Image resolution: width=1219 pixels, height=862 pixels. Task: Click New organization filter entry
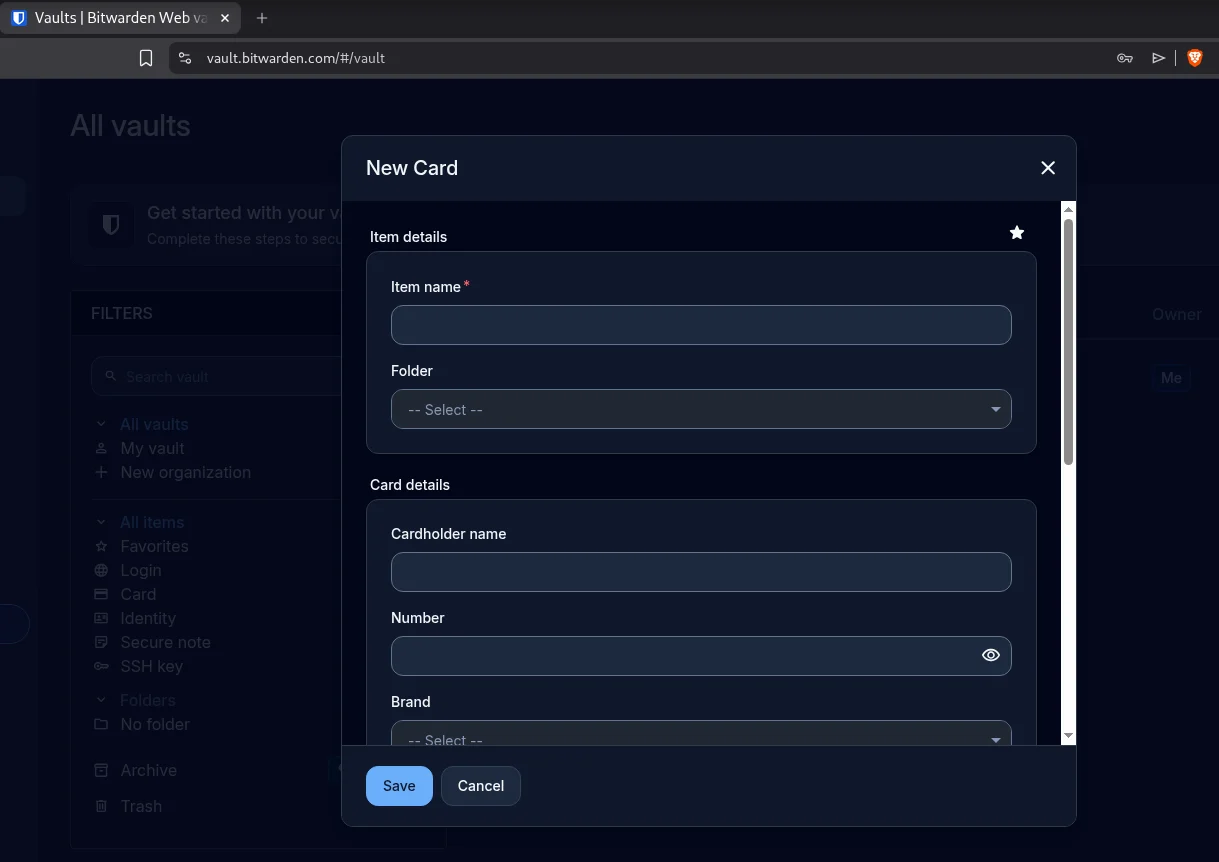point(186,472)
